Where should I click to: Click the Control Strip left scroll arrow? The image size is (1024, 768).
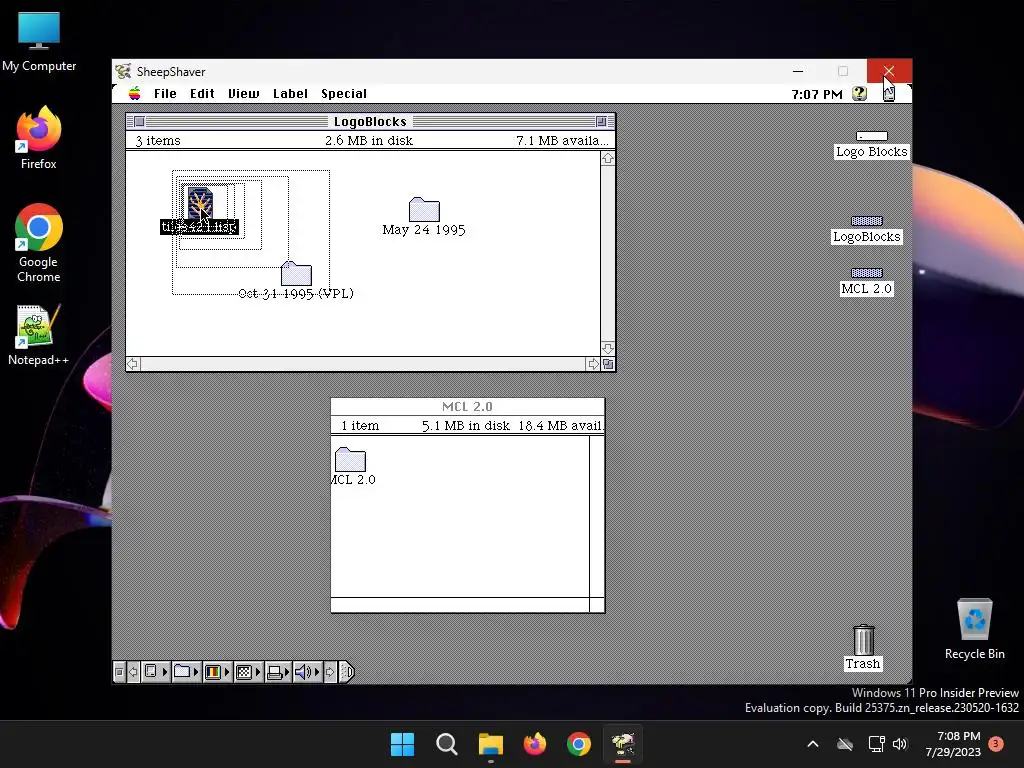133,672
